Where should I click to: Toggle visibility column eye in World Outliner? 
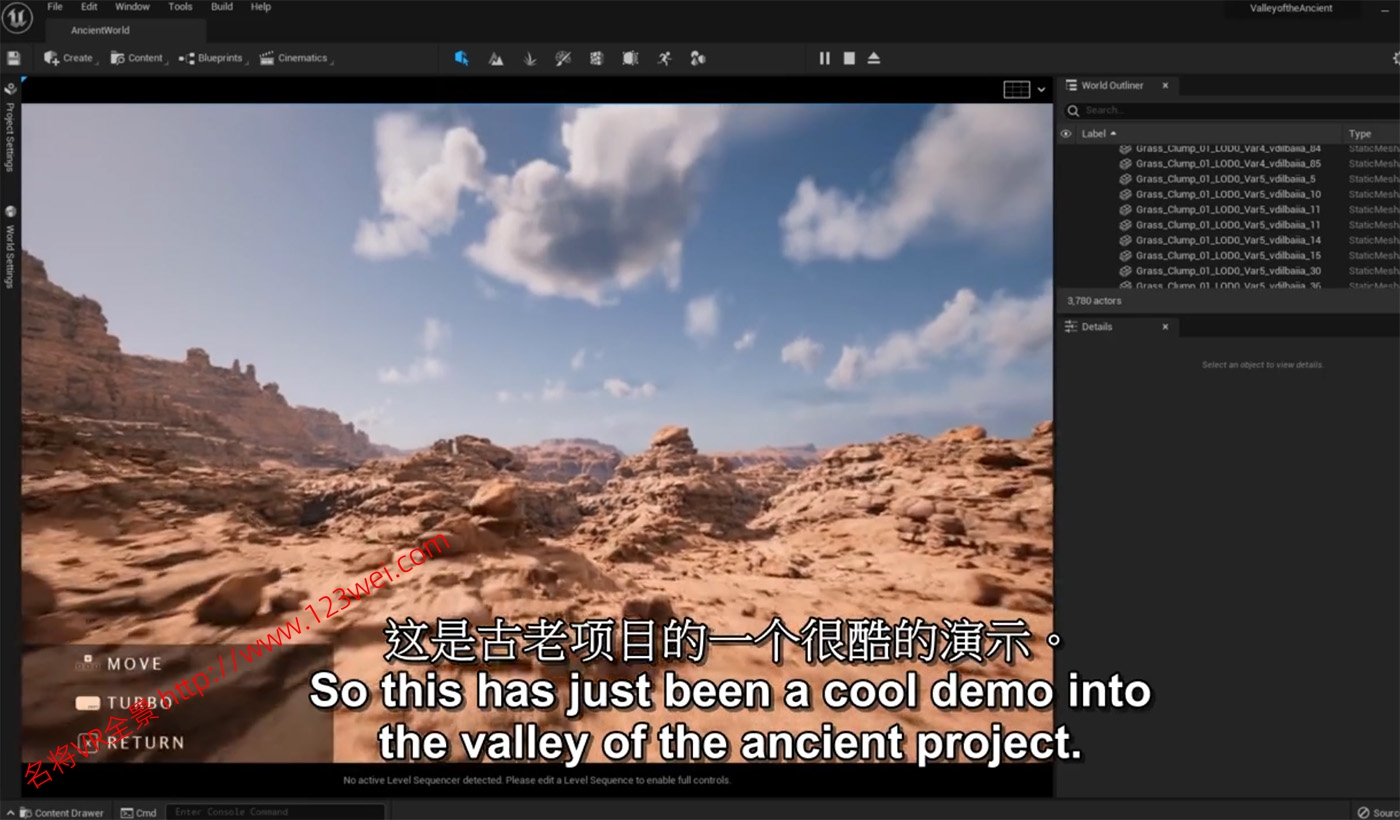[x=1065, y=133]
